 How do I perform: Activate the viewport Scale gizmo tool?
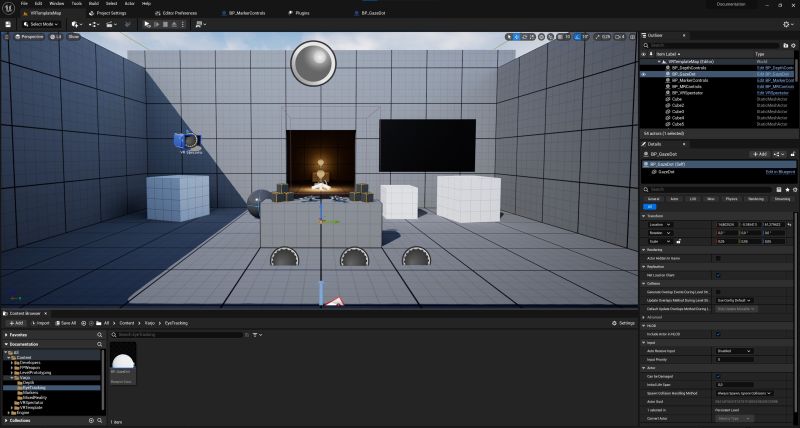(532, 37)
